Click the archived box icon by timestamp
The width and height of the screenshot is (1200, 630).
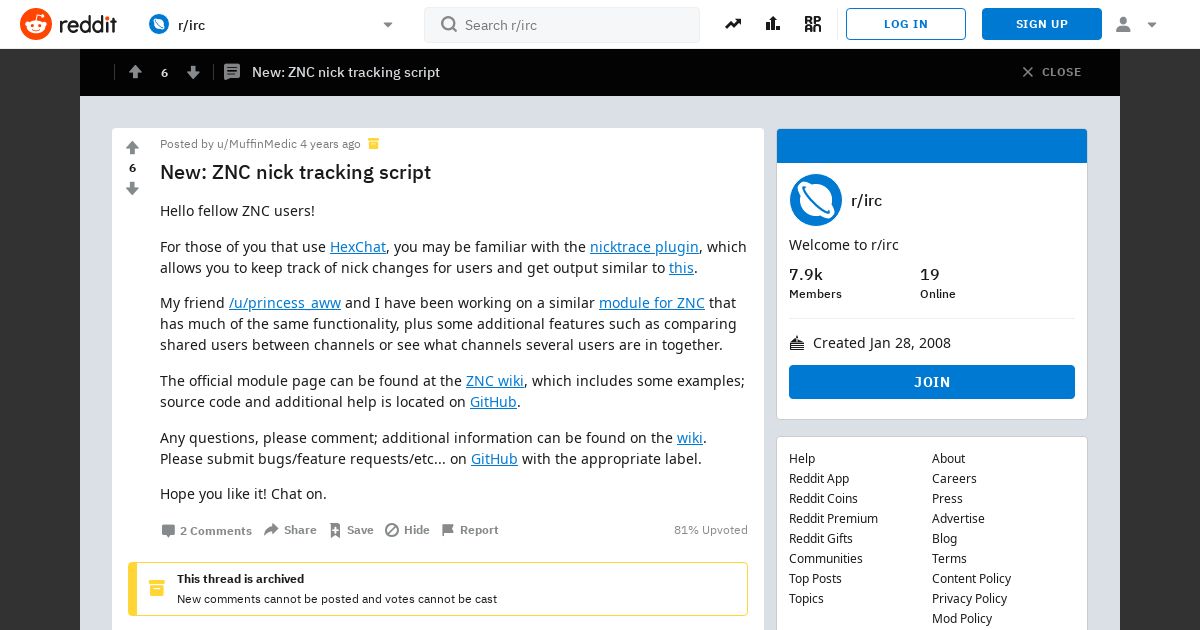tap(373, 144)
